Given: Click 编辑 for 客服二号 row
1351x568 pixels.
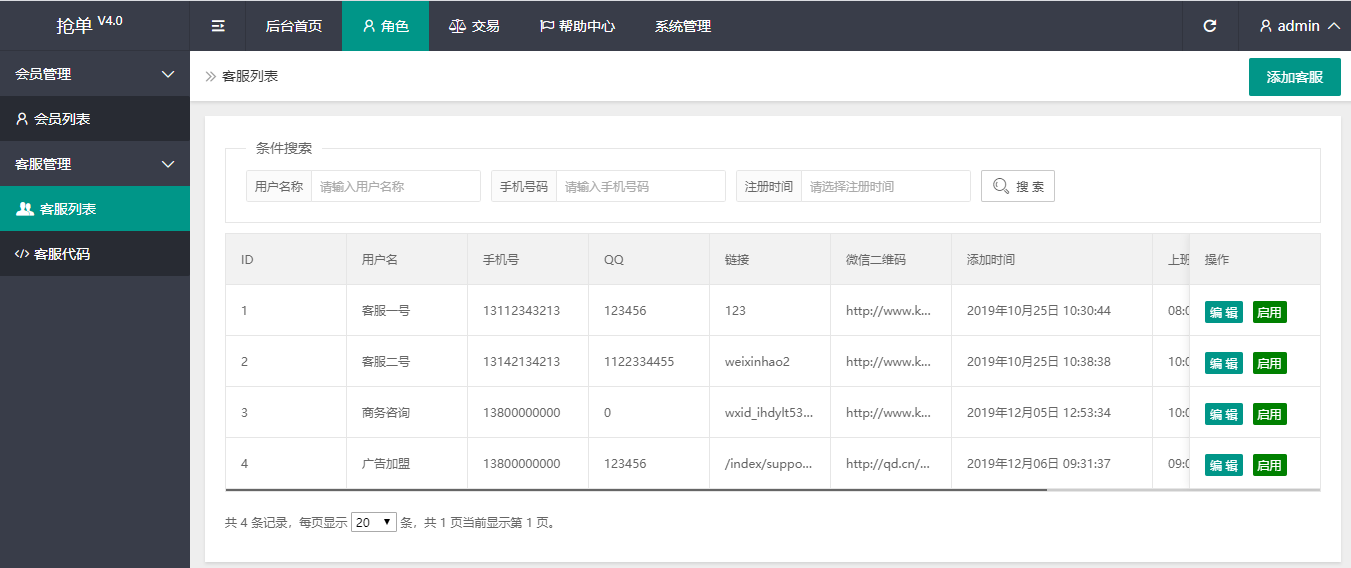Looking at the screenshot, I should click(1223, 363).
